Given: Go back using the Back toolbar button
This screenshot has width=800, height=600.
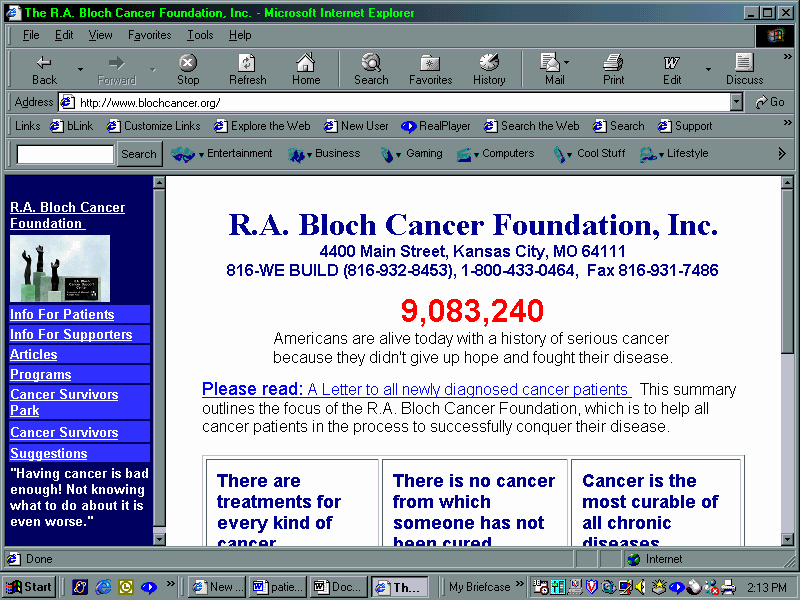Looking at the screenshot, I should click(44, 70).
